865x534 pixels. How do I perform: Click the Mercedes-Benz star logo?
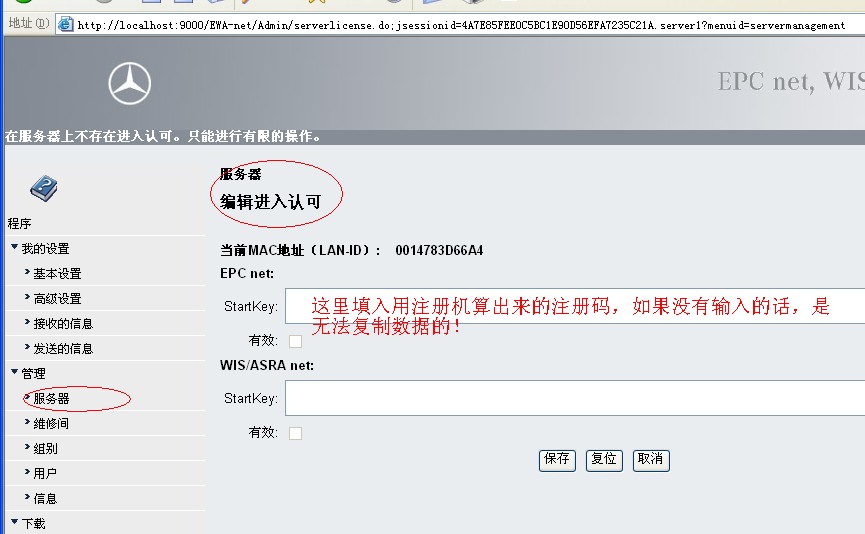[x=129, y=83]
